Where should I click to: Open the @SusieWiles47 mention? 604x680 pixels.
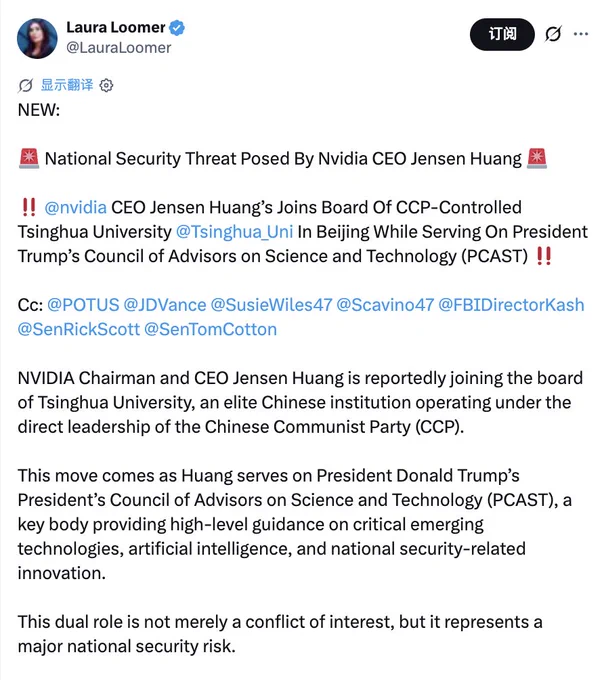(x=271, y=305)
